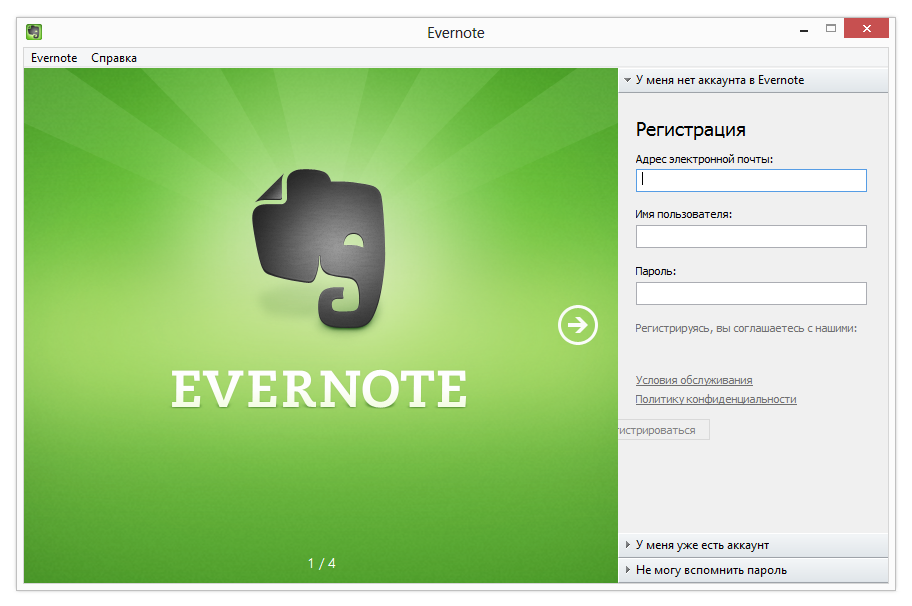Screen dimensions: 912x606
Task: Focus the 'Адрес электронной почты' input field
Action: coord(751,180)
